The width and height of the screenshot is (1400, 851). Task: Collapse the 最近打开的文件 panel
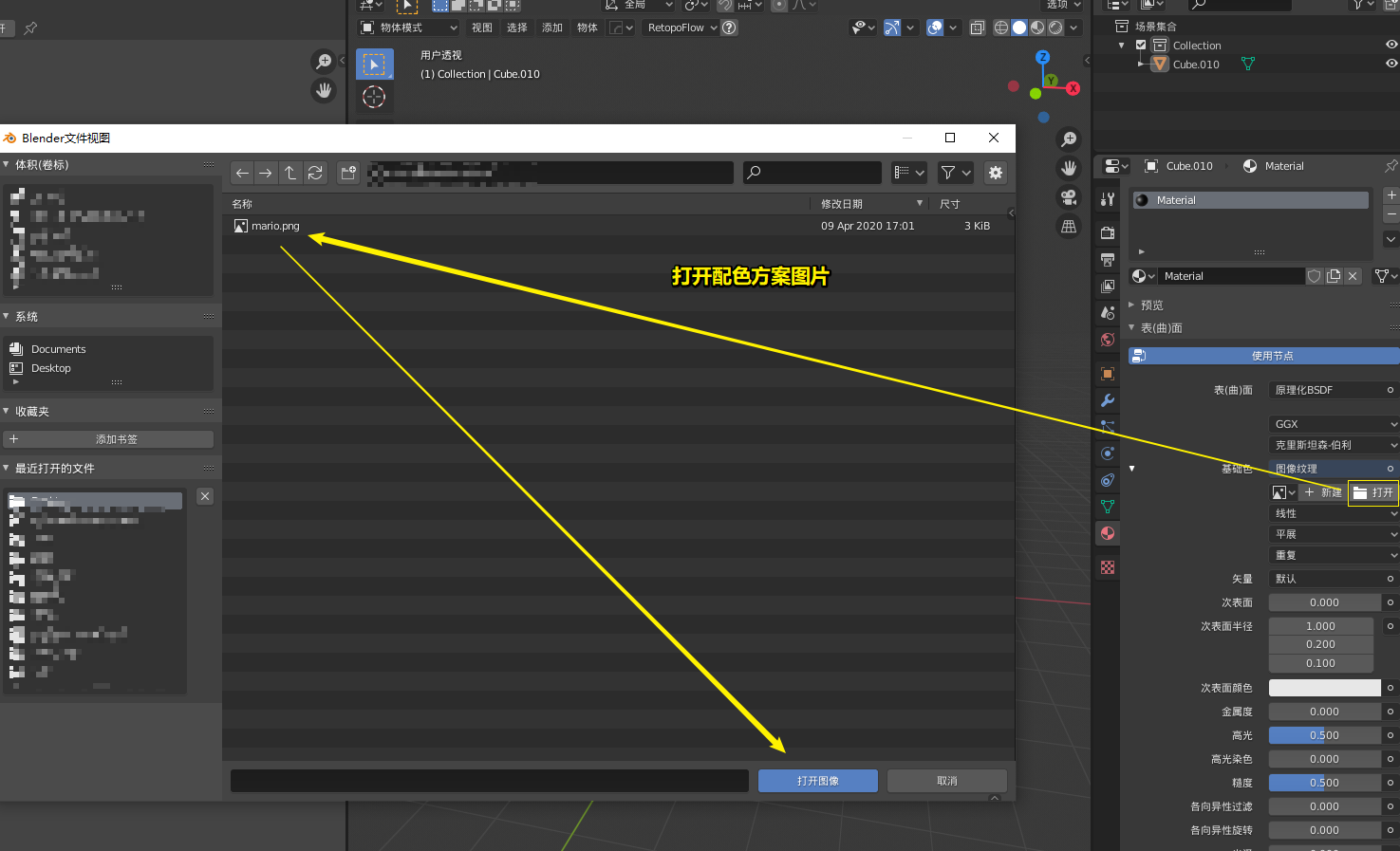coord(7,468)
